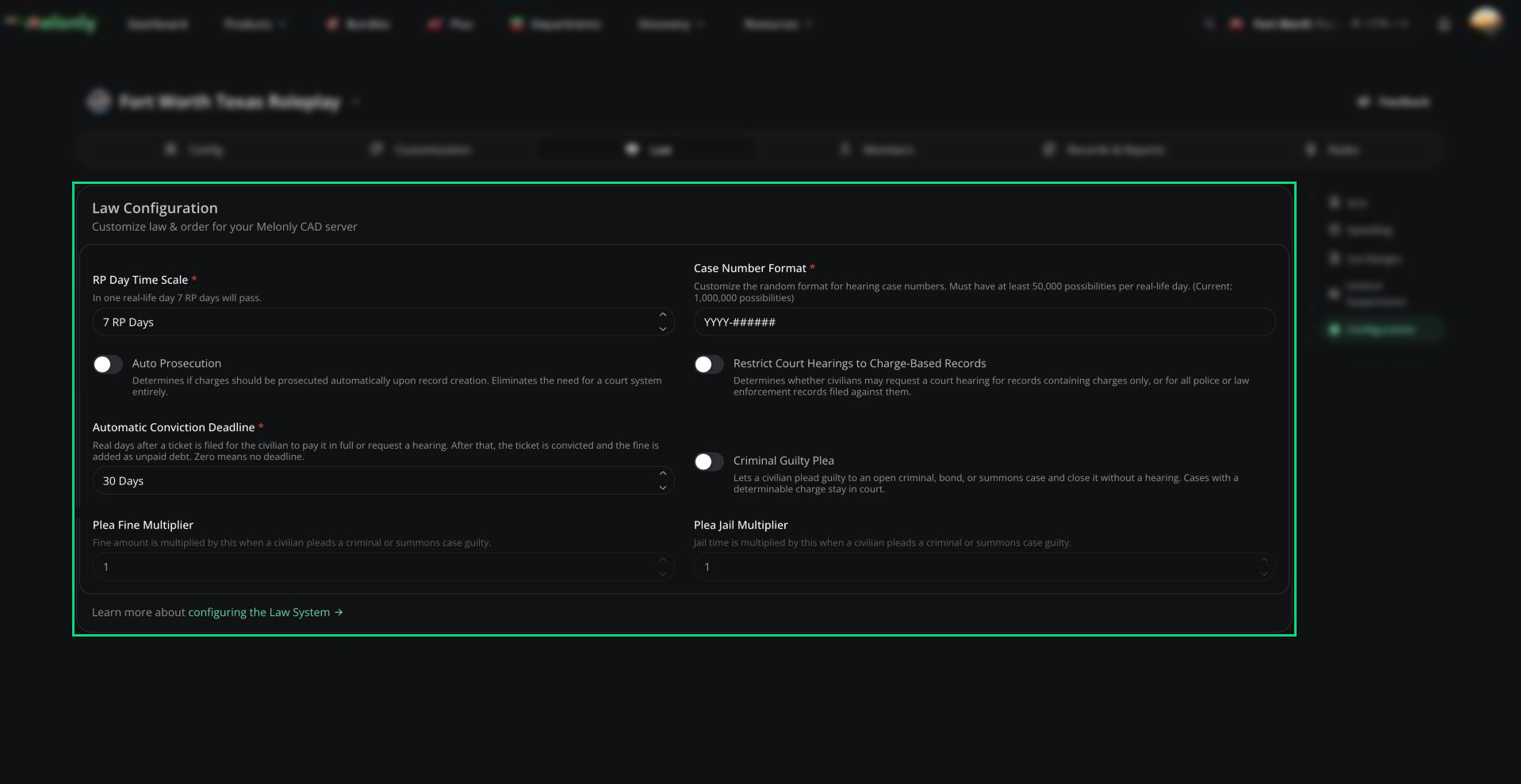Focus the Plea Fine Multiplier input

point(383,567)
